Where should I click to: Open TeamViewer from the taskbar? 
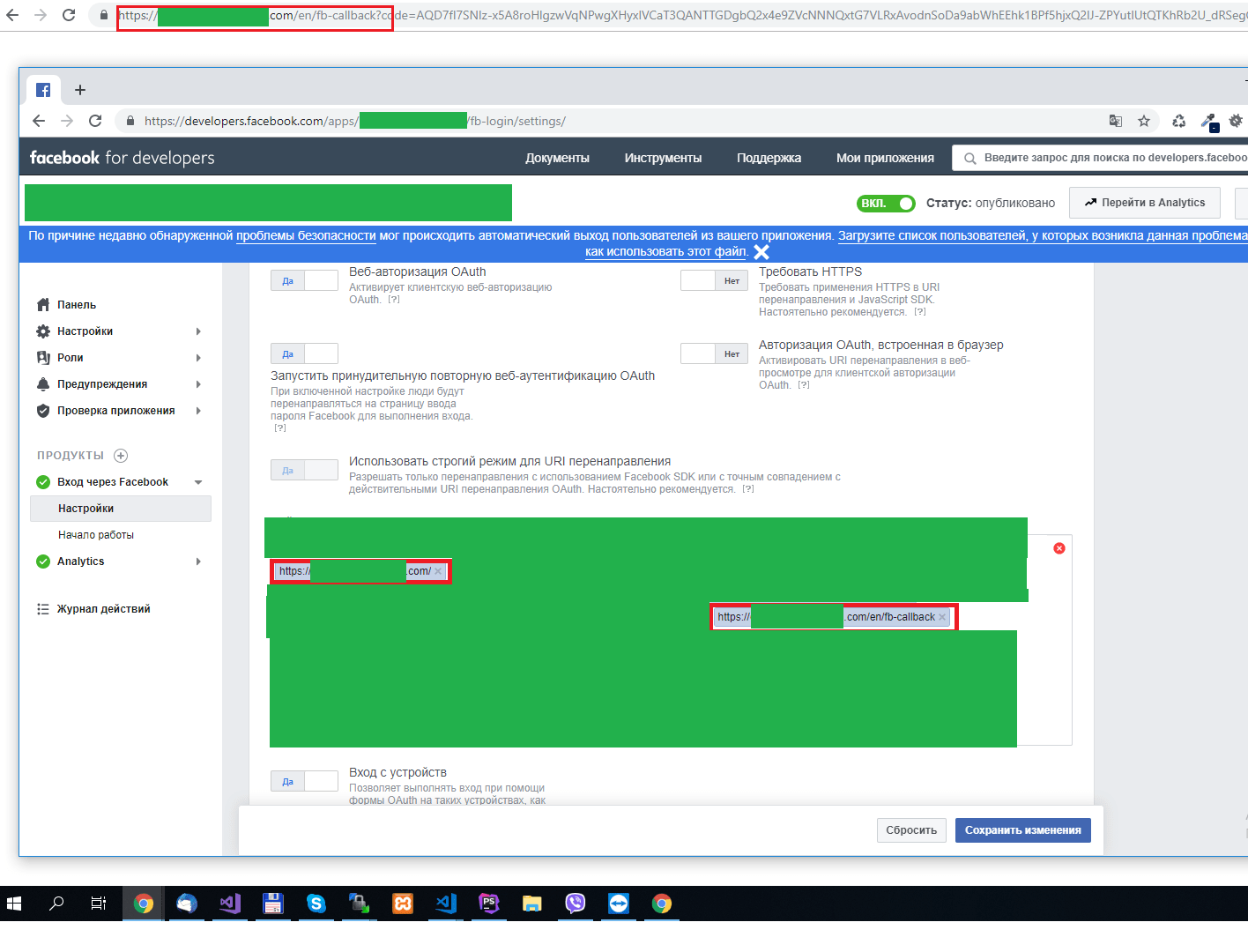618,904
